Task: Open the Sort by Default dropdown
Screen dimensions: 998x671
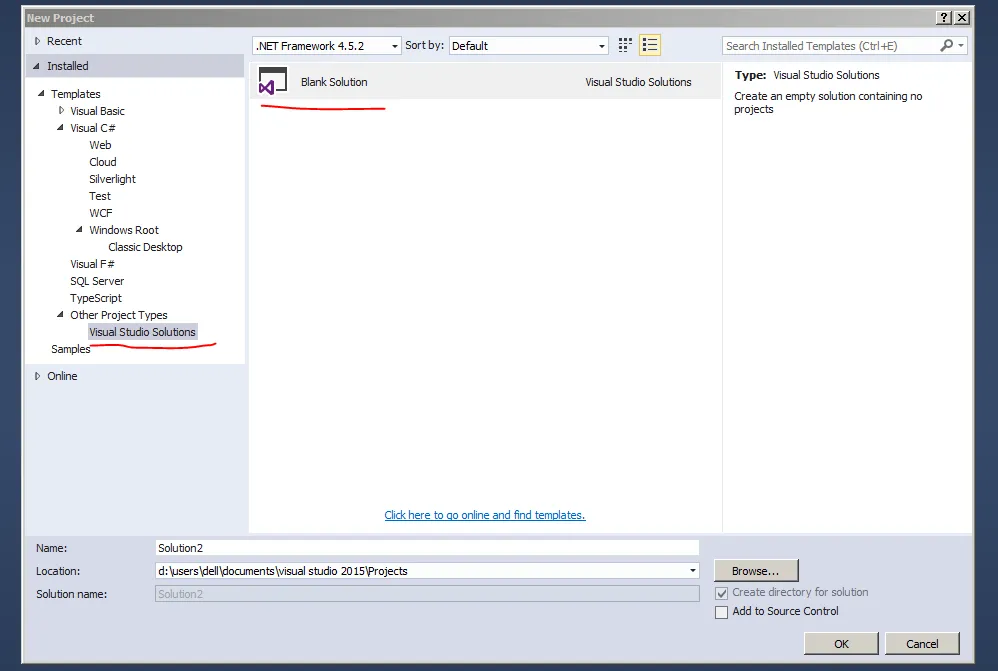Action: 528,46
